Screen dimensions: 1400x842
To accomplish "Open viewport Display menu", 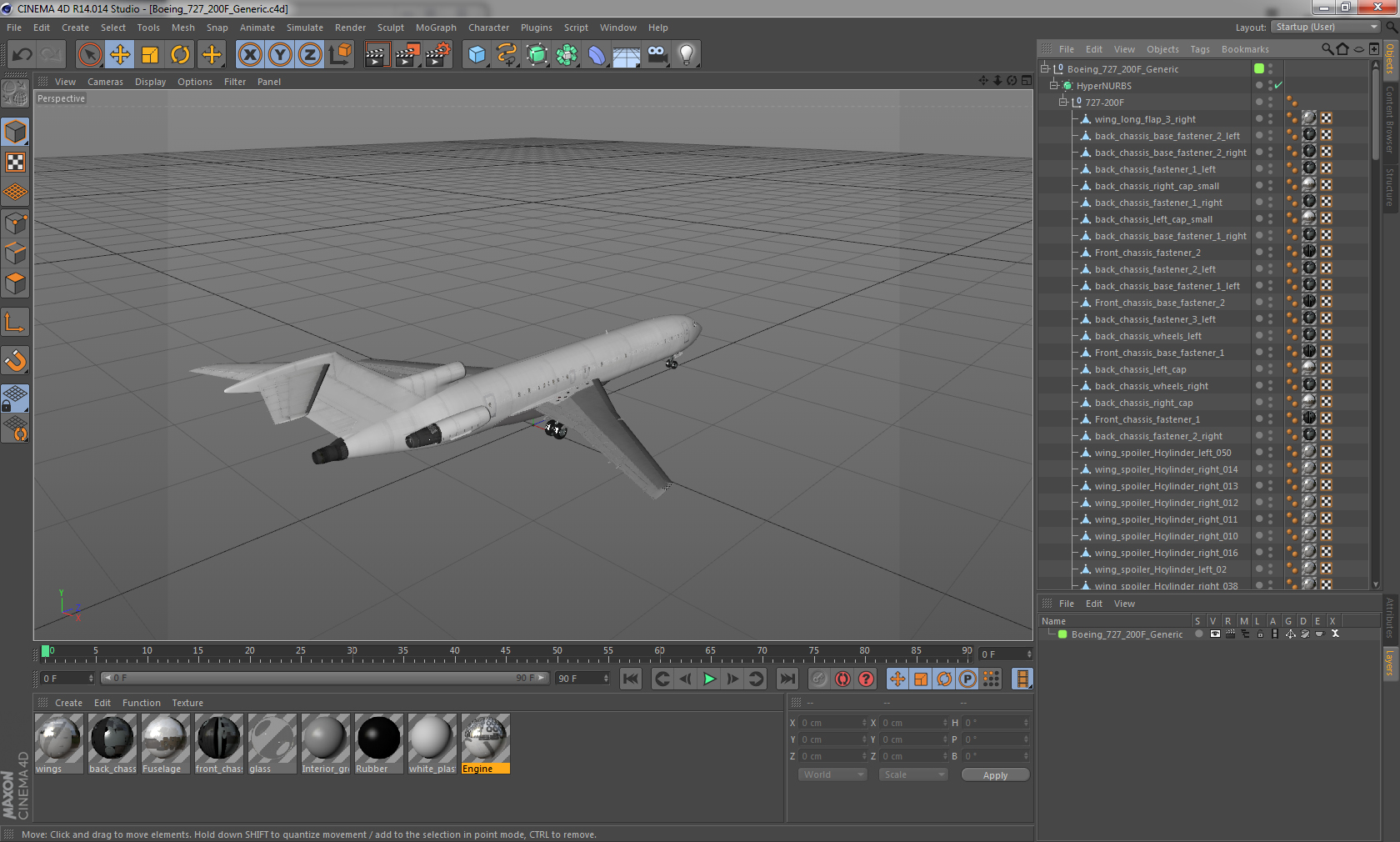I will (x=150, y=82).
